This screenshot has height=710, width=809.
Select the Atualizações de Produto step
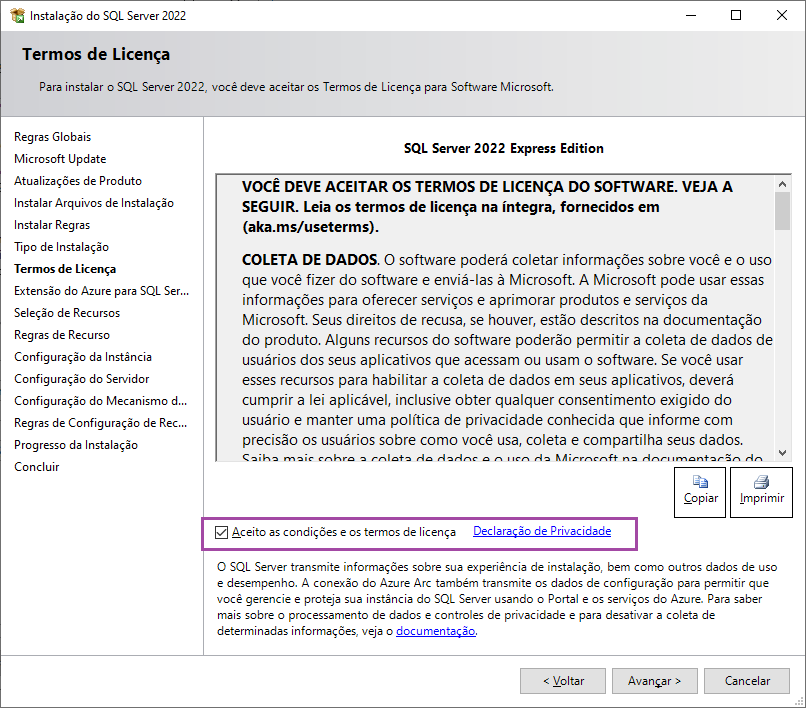(78, 182)
